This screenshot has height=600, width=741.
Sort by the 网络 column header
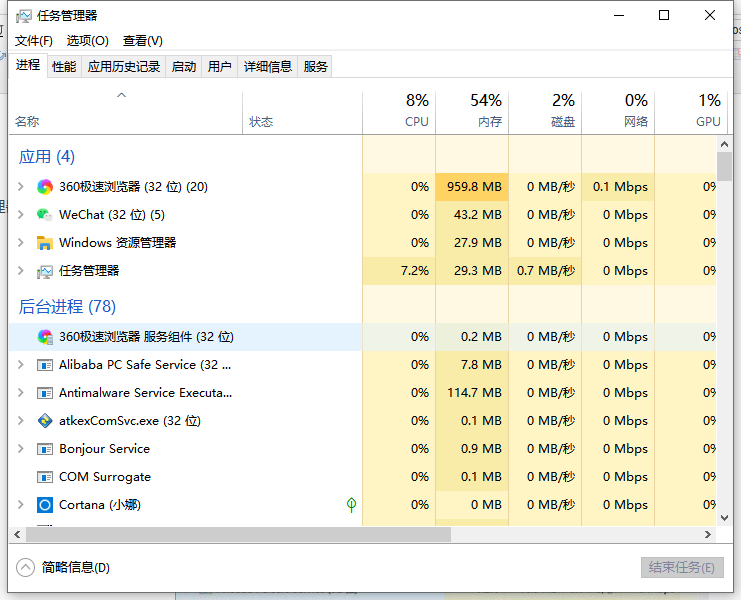coord(618,112)
